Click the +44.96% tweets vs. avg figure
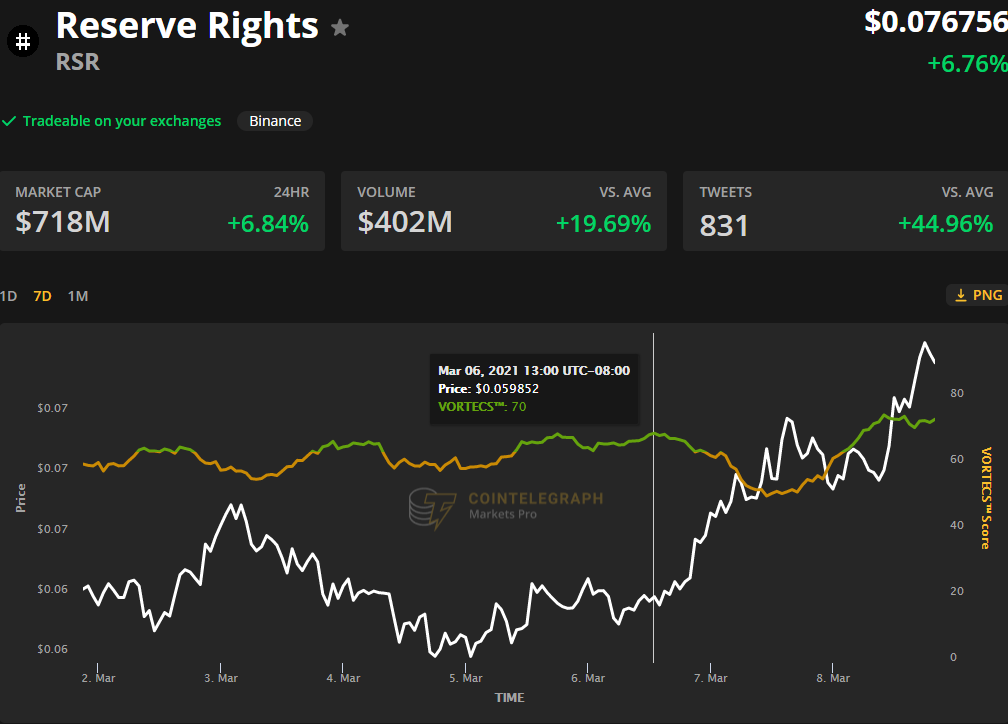This screenshot has height=724, width=1008. (946, 224)
